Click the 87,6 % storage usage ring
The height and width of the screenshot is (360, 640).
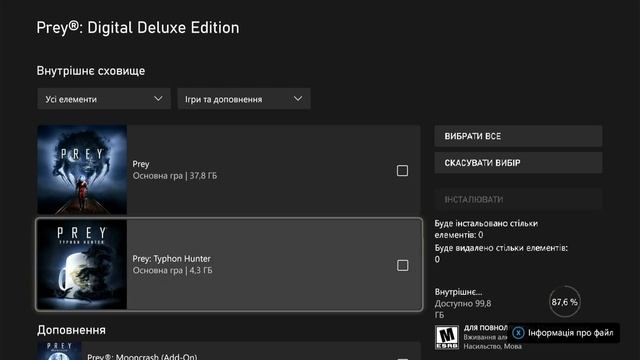coord(564,302)
